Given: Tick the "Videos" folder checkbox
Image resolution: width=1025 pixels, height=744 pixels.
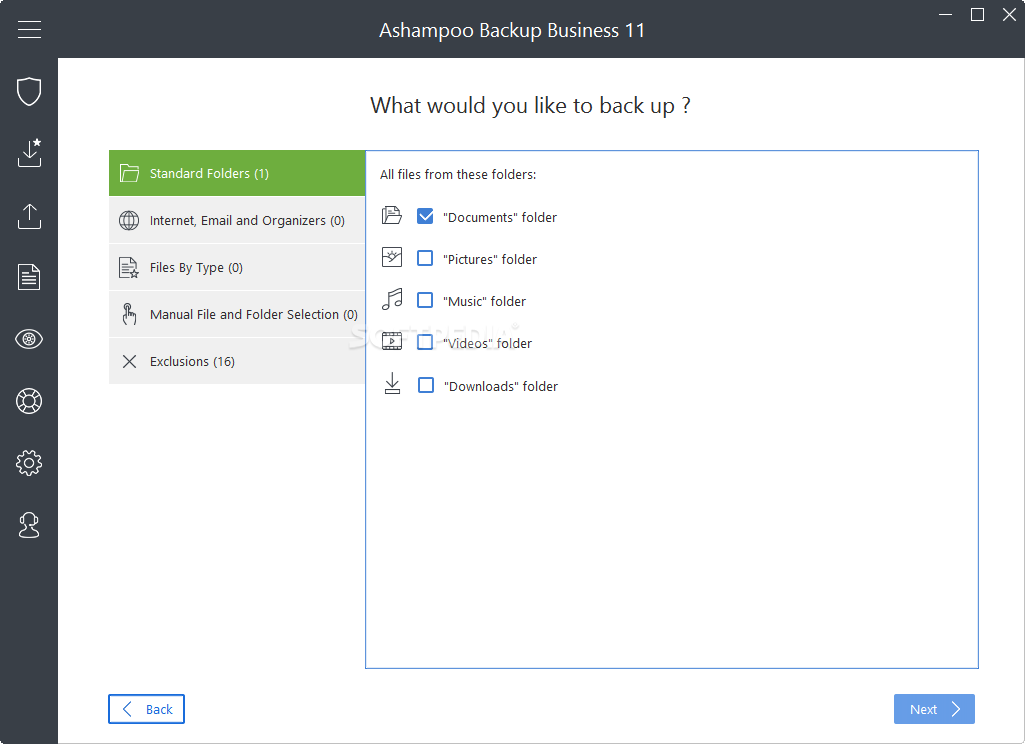Looking at the screenshot, I should coord(425,342).
